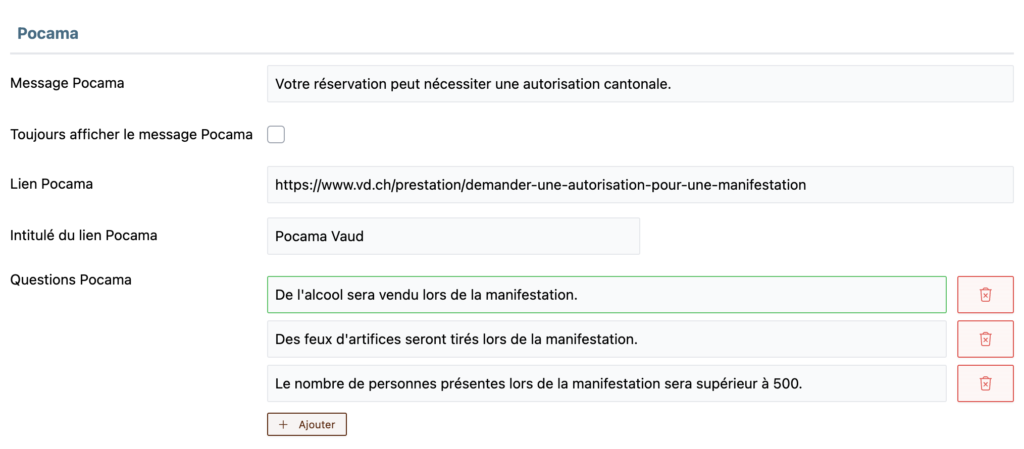This screenshot has width=1024, height=449.
Task: Click the Pocama section heading
Action: [48, 34]
